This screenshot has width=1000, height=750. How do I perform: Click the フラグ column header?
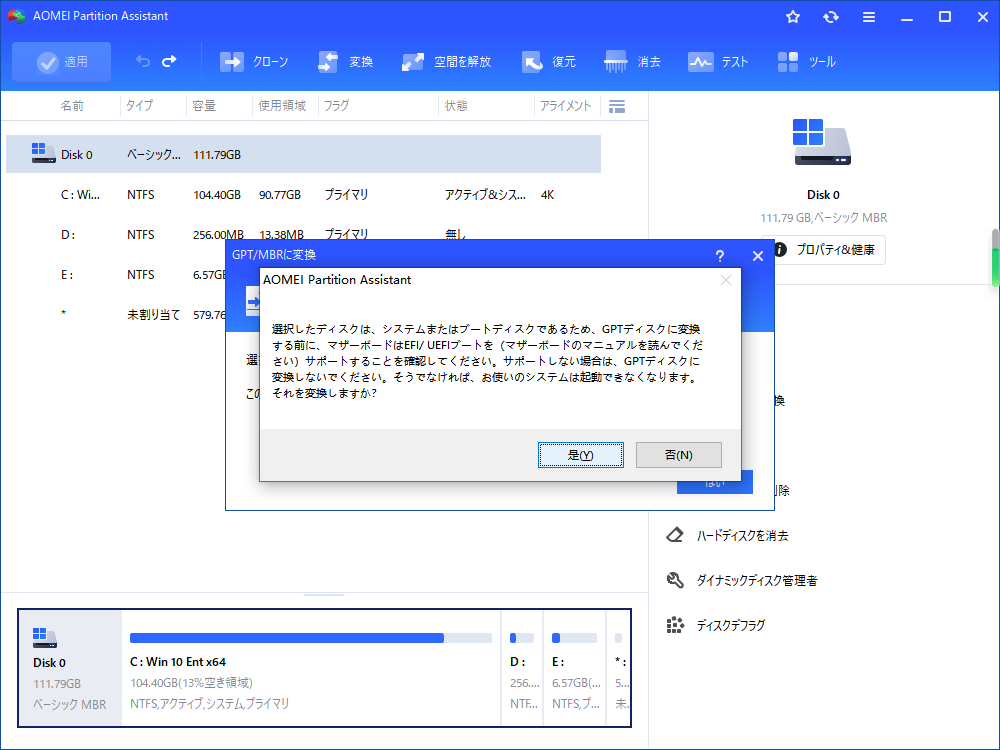point(336,106)
